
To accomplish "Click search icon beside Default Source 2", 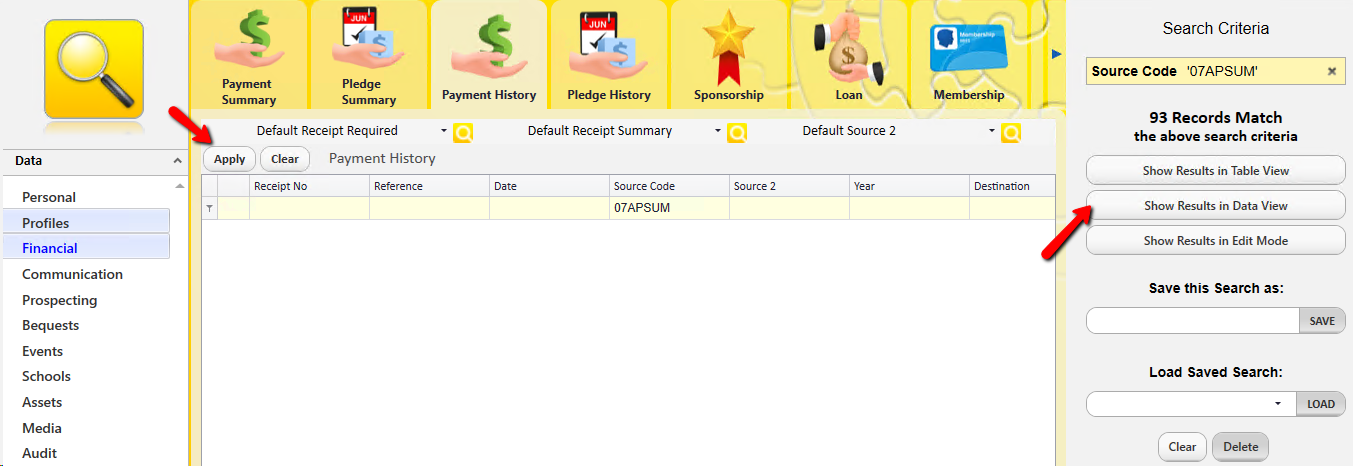I will pyautogui.click(x=1011, y=132).
